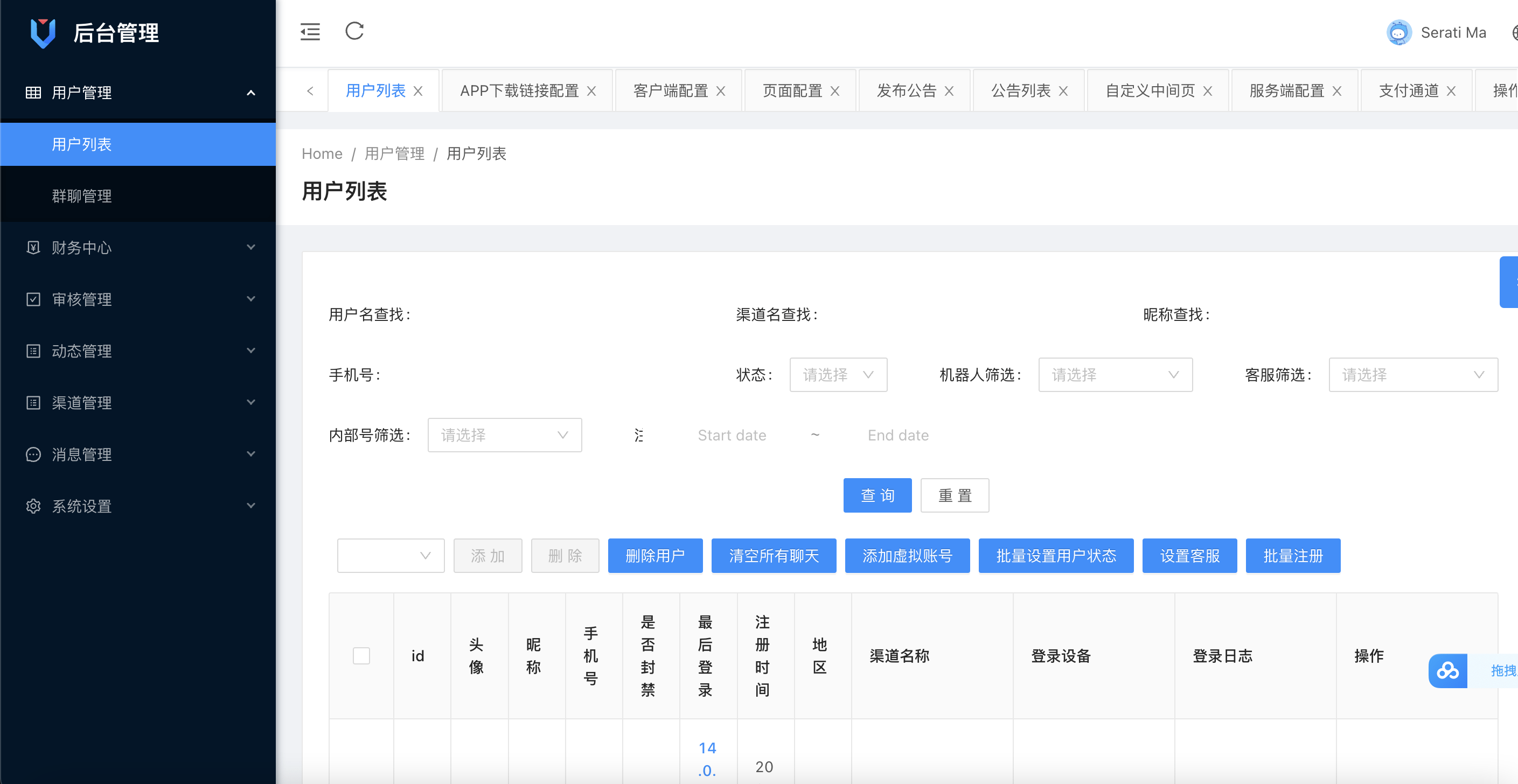Screen dimensions: 1518x784
Task: Close the 公告列表 tab
Action: pyautogui.click(x=1064, y=92)
